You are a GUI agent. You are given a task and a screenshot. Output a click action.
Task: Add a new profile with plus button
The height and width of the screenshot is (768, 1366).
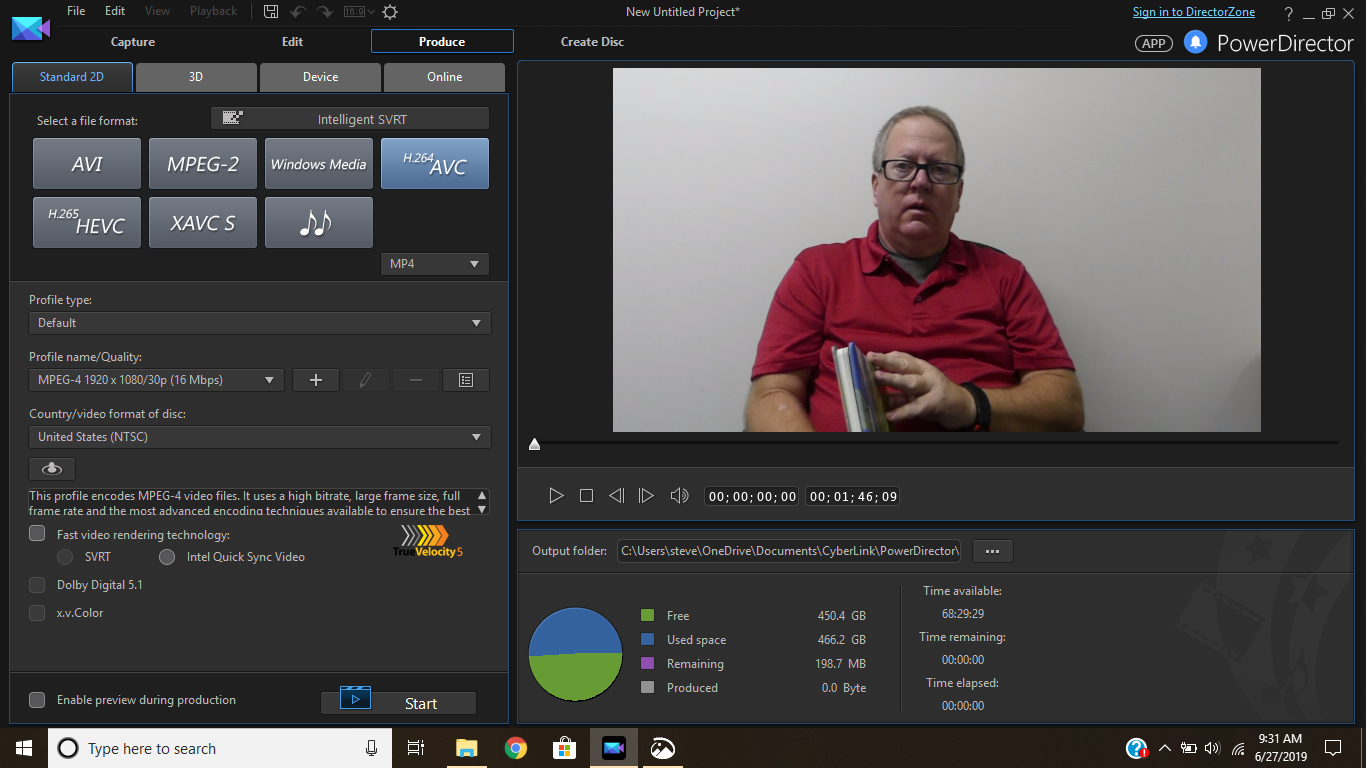[x=316, y=380]
